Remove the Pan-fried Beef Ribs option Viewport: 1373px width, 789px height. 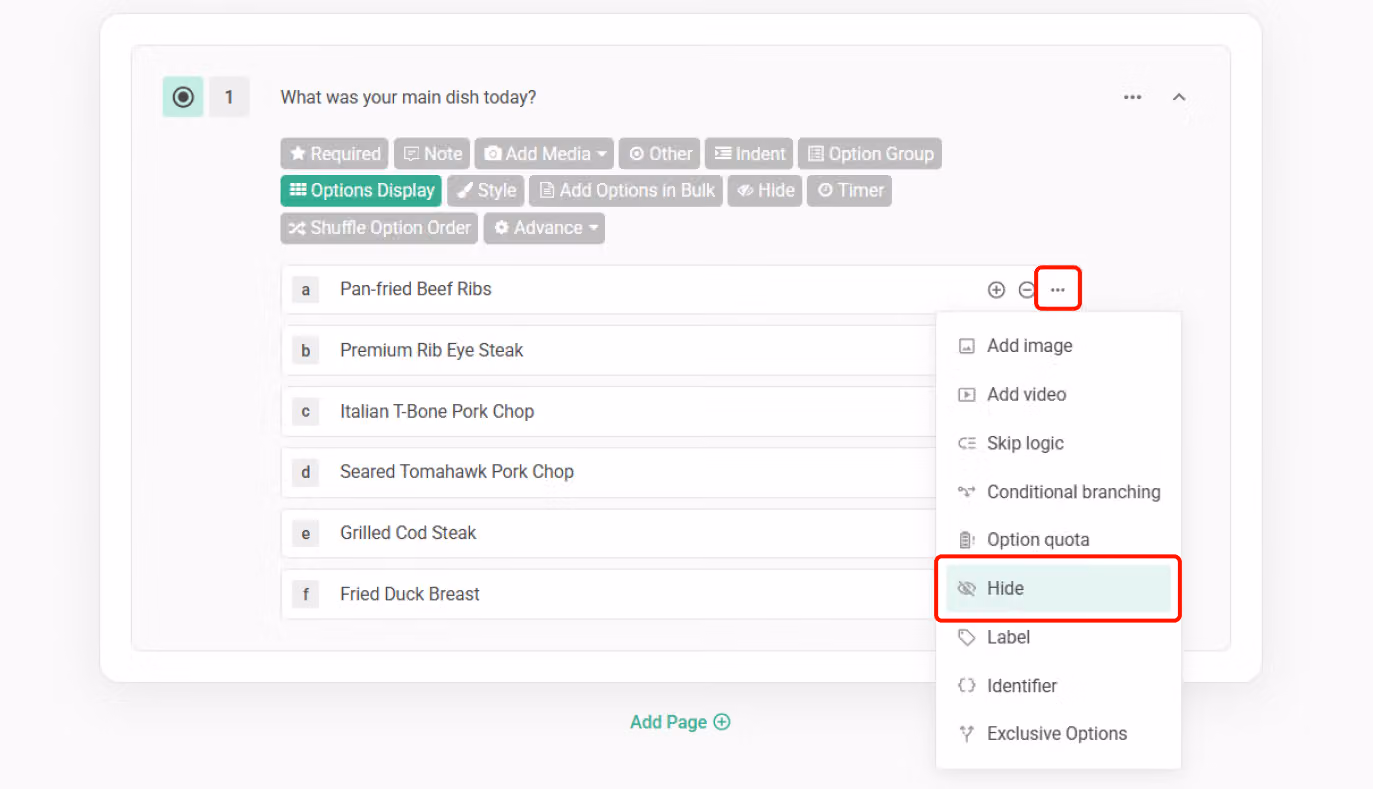tap(1026, 290)
